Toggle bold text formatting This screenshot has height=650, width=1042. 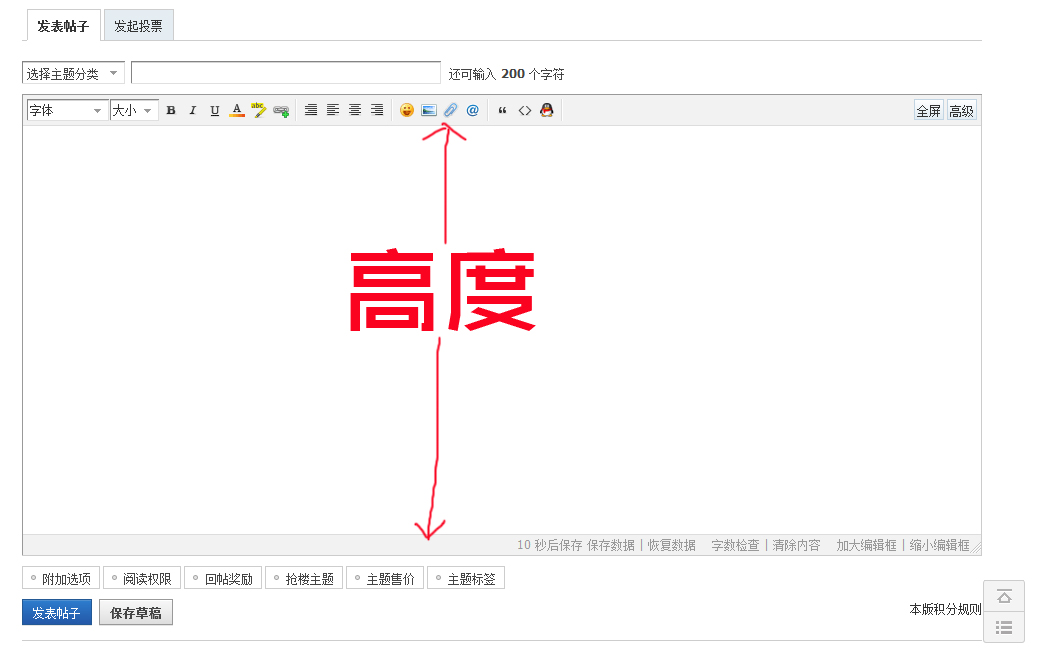click(x=171, y=110)
